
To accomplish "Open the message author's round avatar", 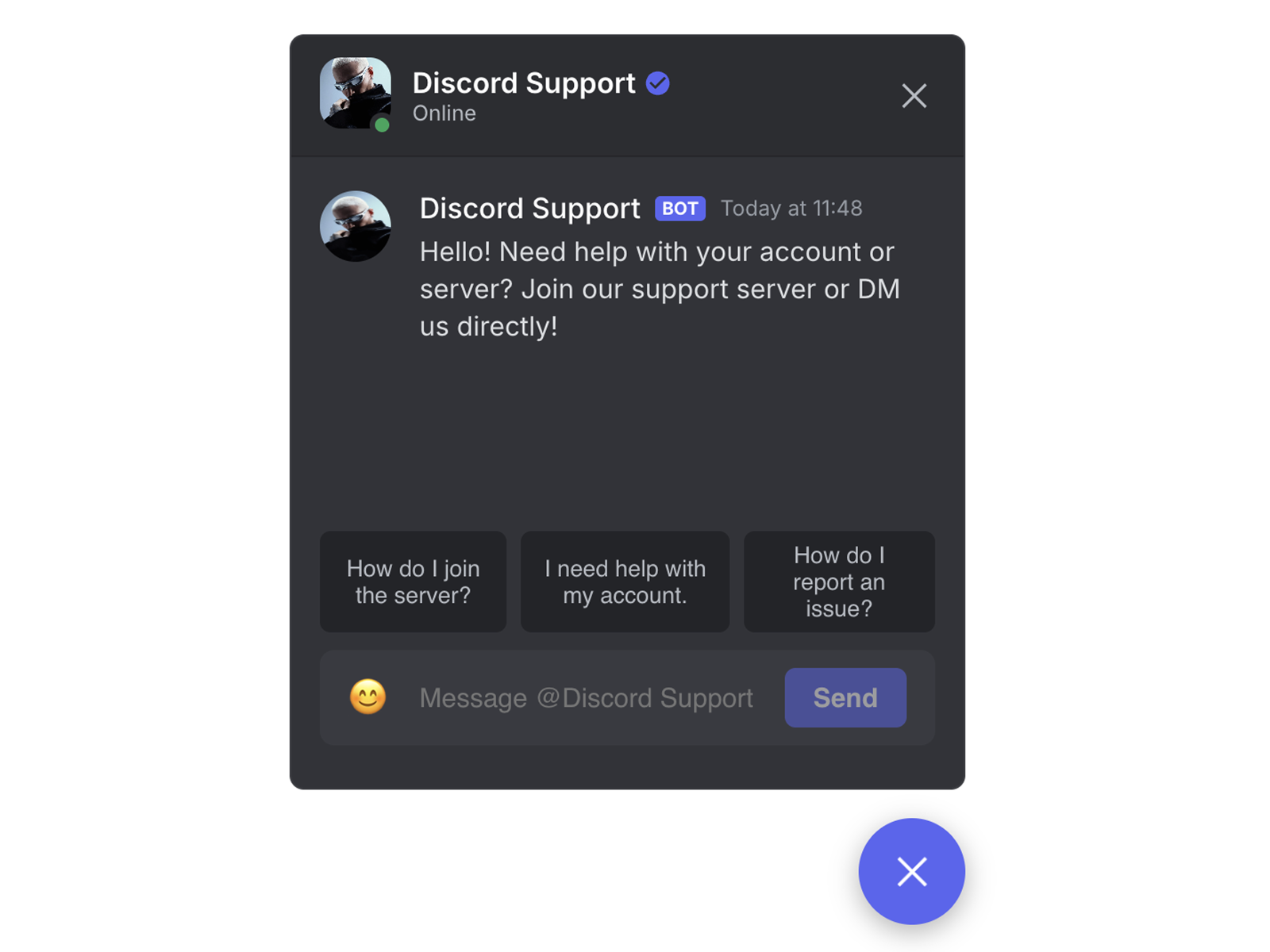I will click(x=356, y=226).
